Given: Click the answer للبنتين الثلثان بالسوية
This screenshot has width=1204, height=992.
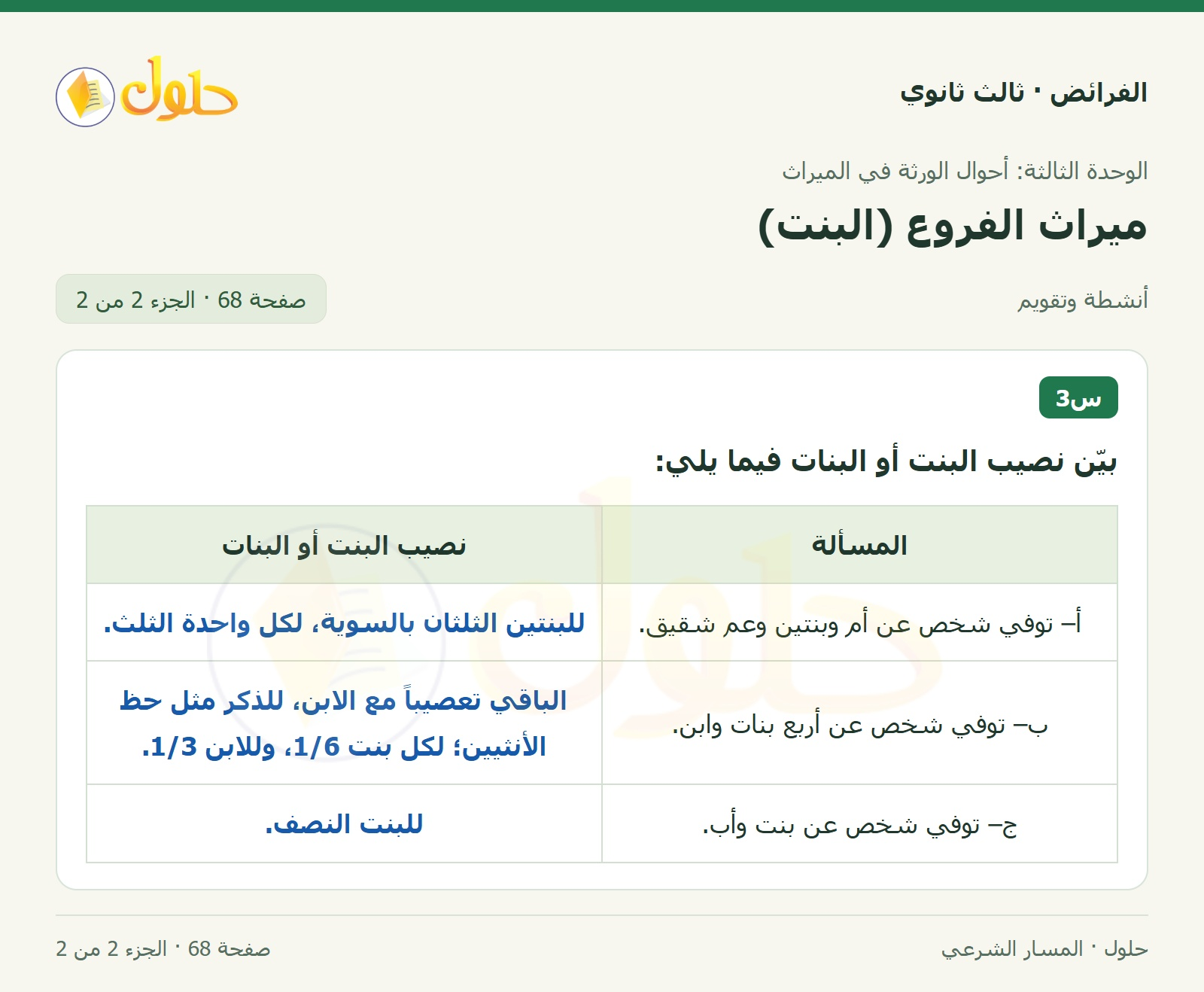Looking at the screenshot, I should point(344,623).
